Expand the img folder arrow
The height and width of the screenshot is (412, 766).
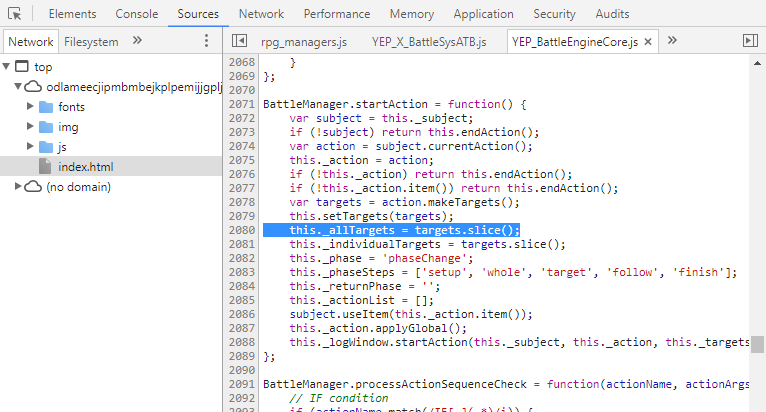click(x=30, y=126)
